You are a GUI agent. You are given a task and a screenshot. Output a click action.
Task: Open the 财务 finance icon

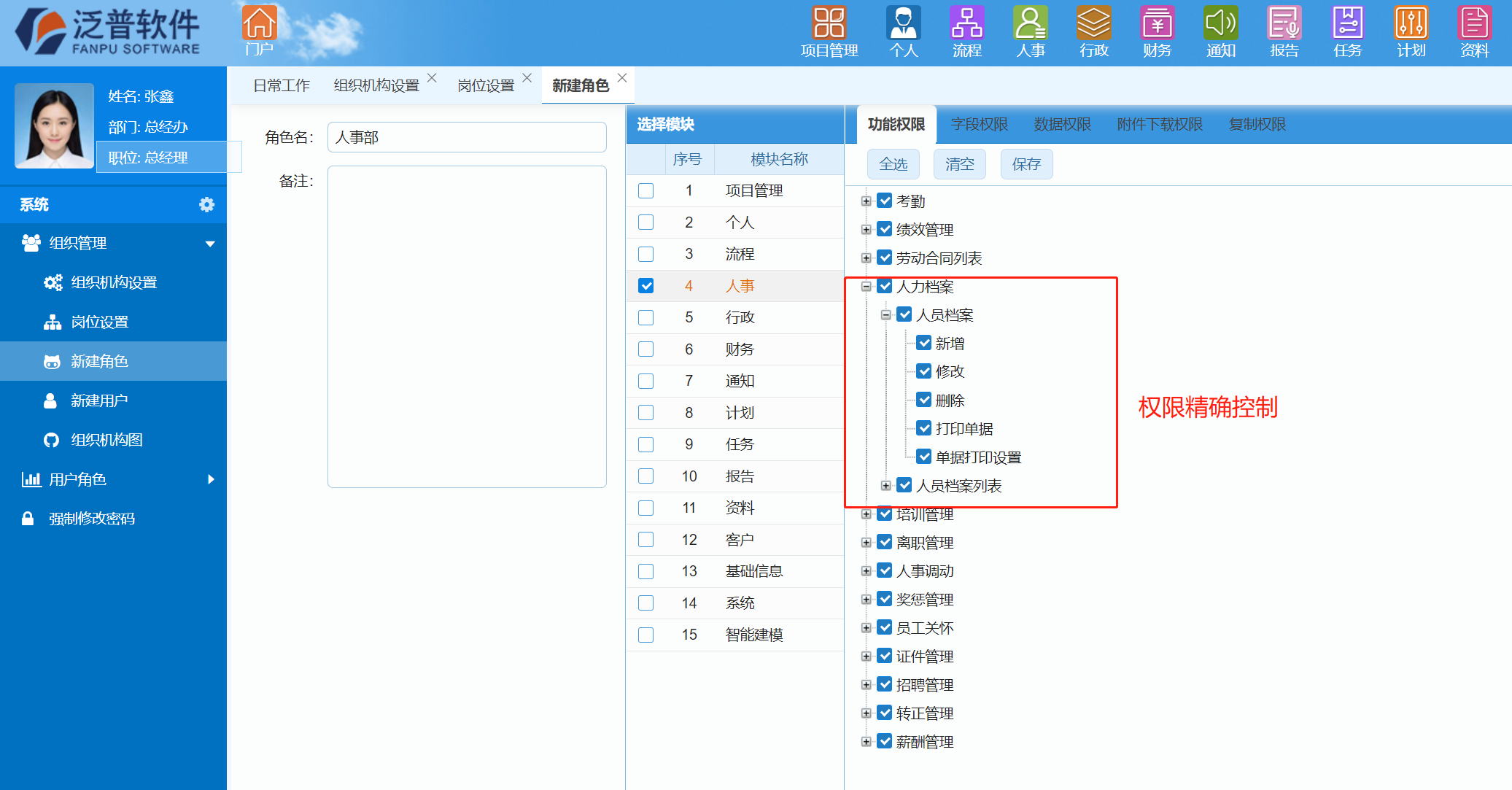point(1157,25)
